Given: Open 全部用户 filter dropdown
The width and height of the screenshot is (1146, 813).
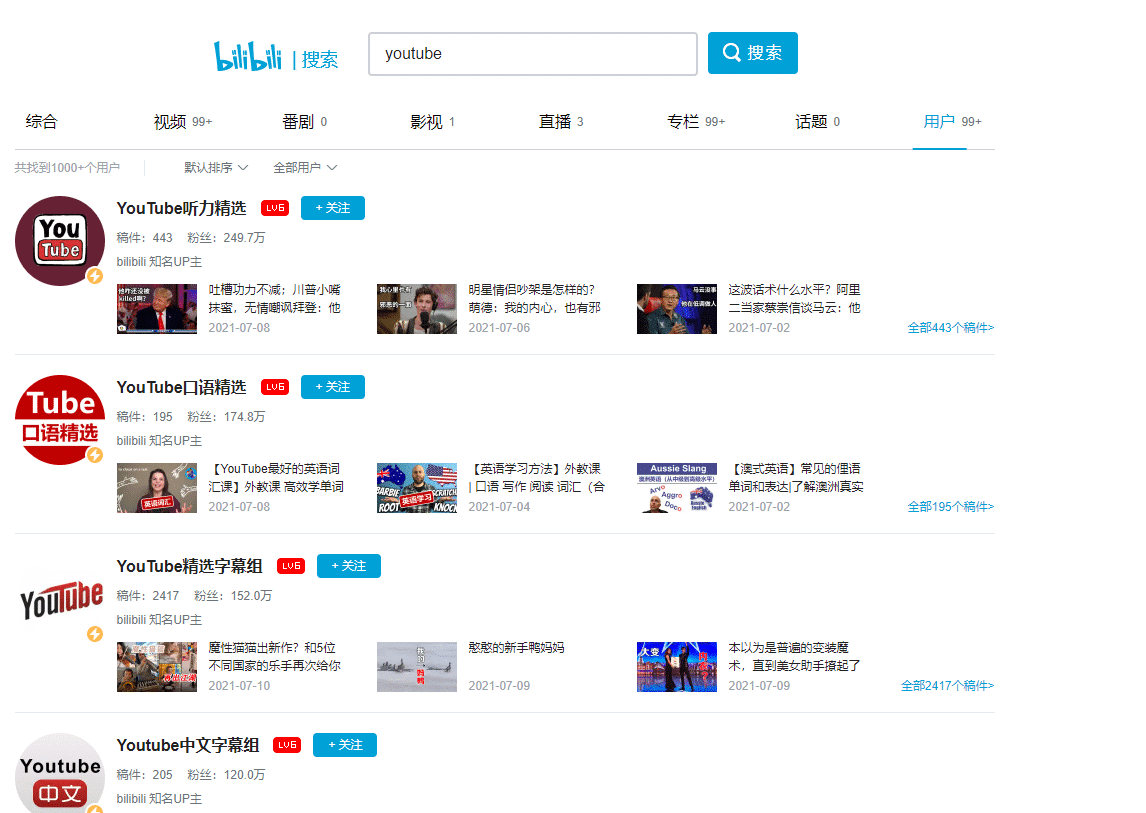Looking at the screenshot, I should click(x=305, y=168).
